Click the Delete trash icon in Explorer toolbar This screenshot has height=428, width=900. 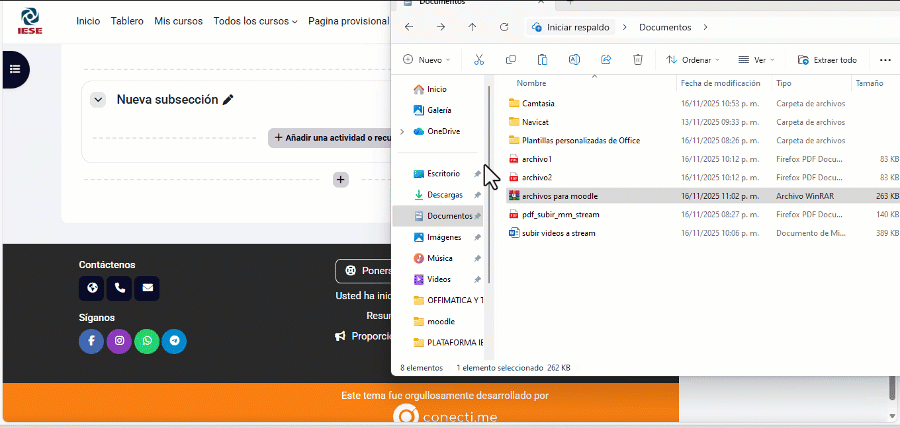point(638,60)
